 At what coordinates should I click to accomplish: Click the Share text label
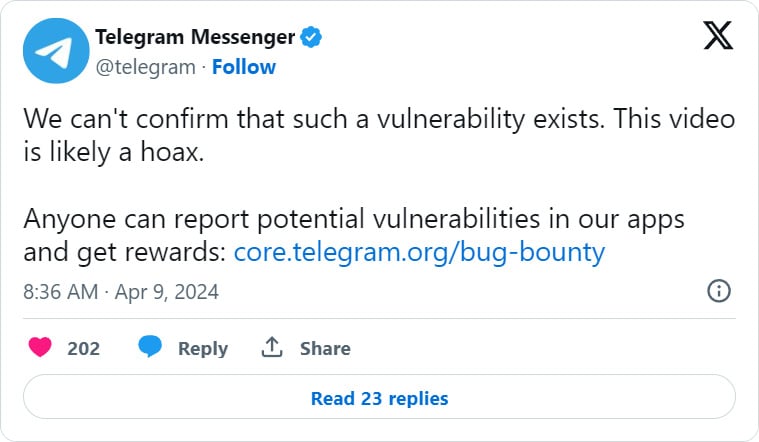click(x=325, y=349)
